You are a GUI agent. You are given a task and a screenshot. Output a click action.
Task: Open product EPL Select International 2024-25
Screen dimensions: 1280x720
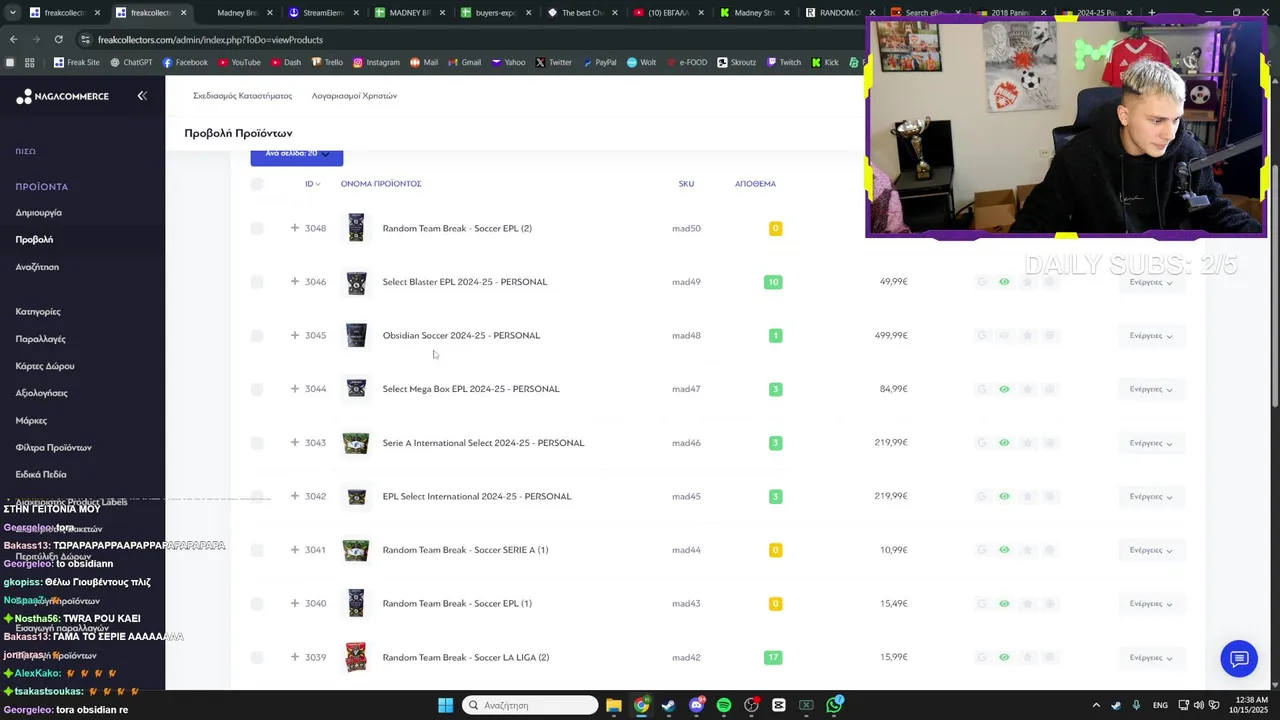point(477,496)
